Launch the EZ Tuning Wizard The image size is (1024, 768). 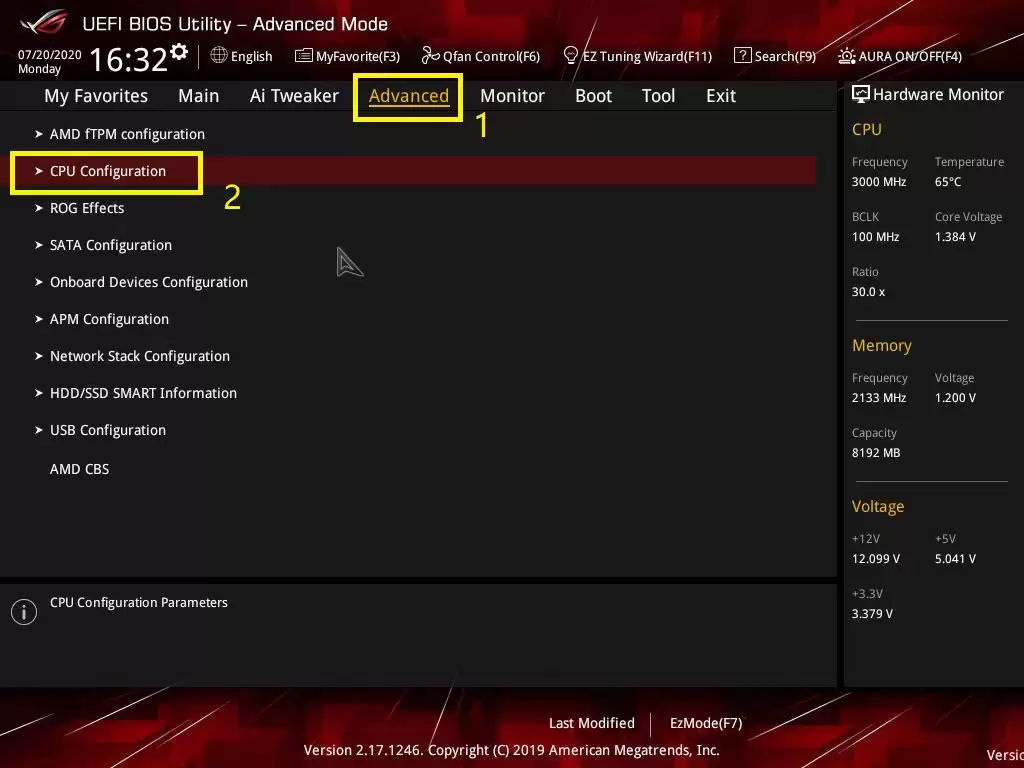[637, 56]
